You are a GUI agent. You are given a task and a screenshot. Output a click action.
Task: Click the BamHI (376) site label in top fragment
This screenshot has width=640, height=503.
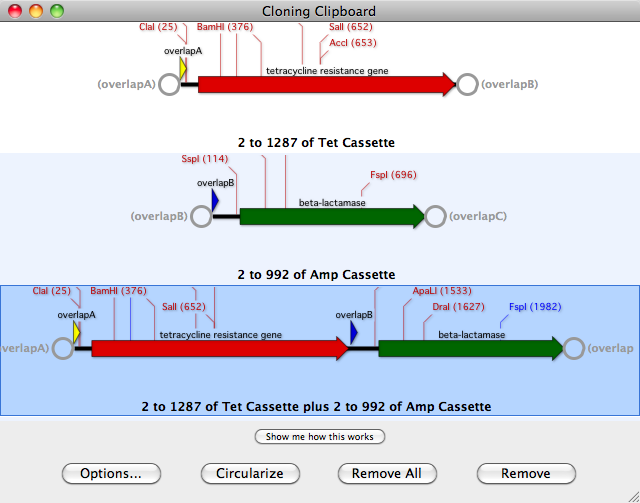[224, 27]
